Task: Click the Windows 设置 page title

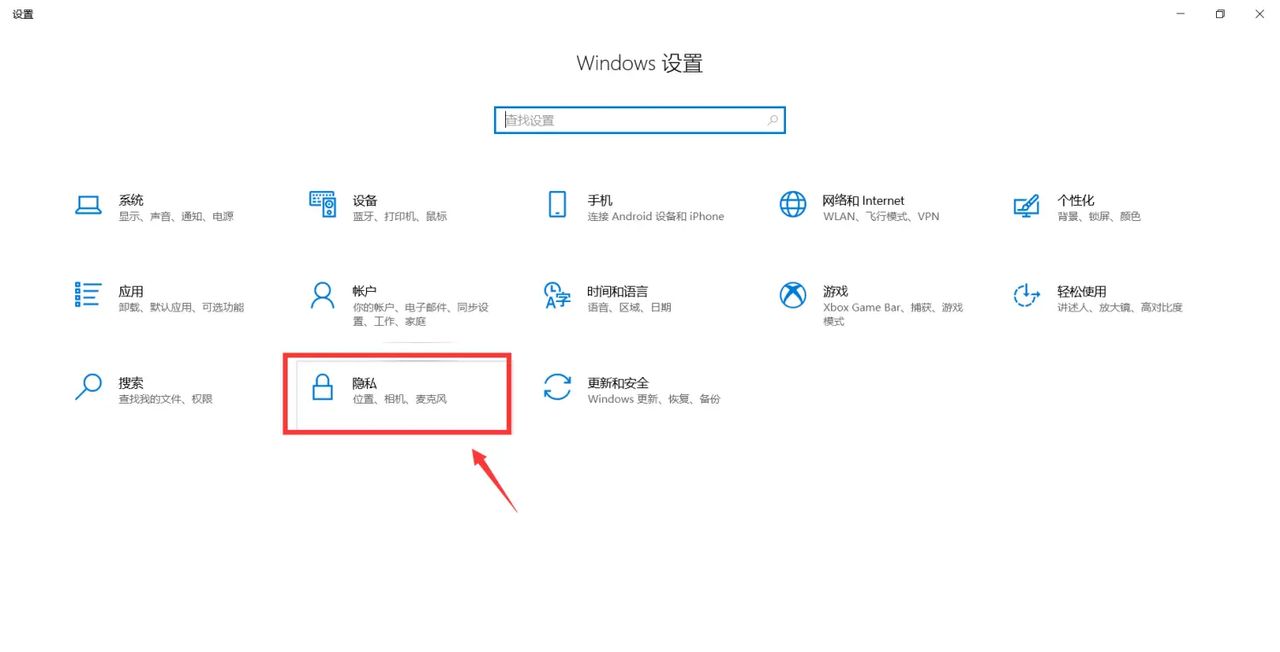Action: (x=640, y=62)
